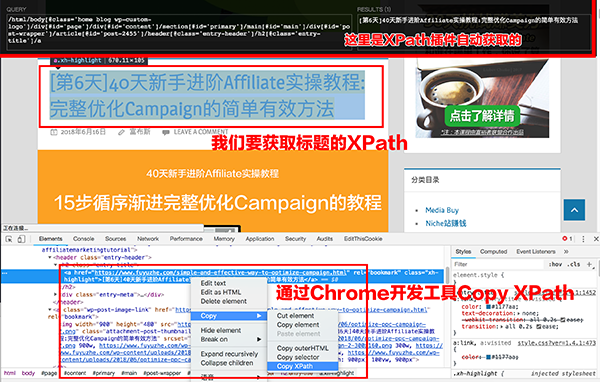Add new style rule with plus icon

590,264
